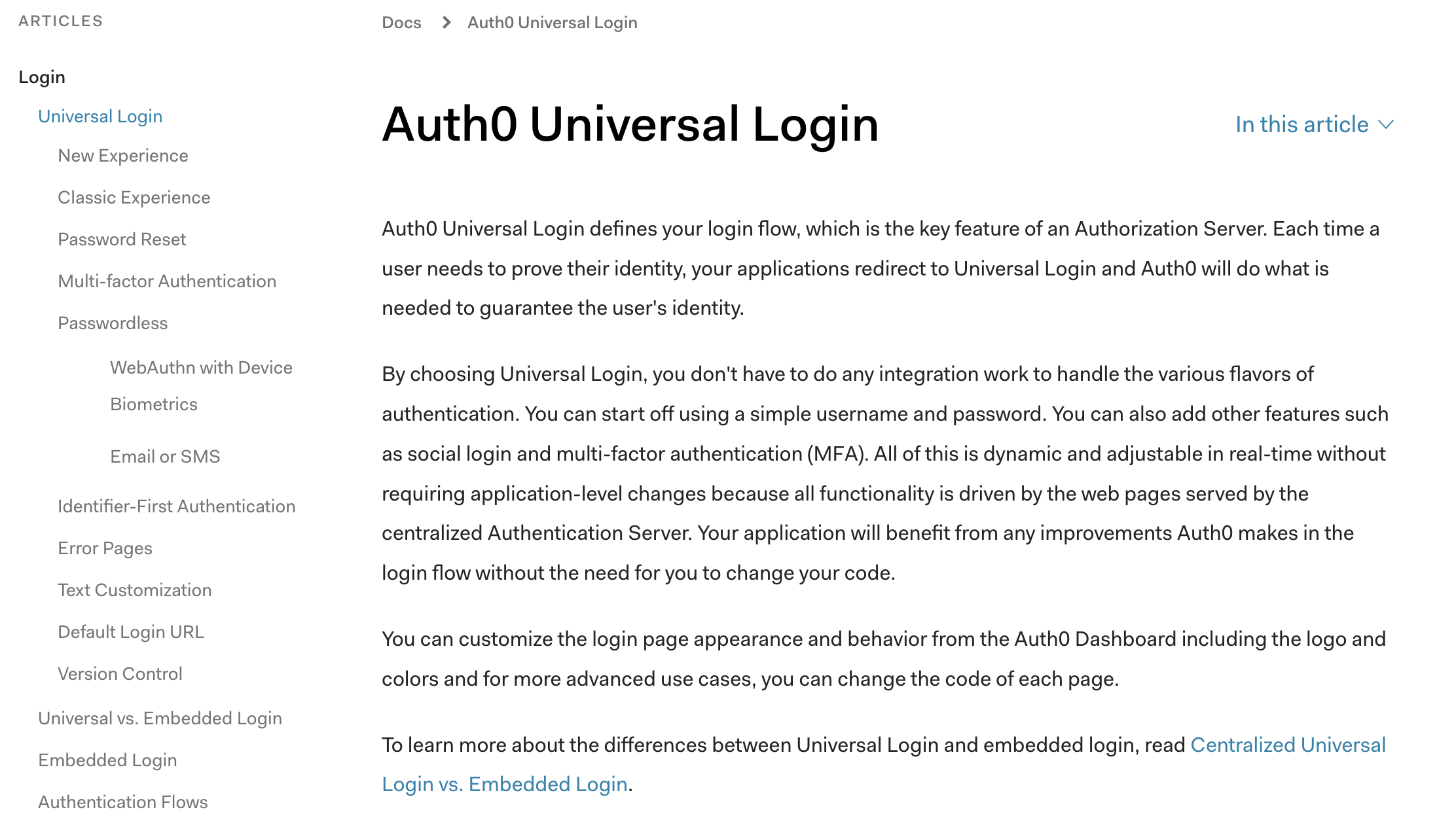Click the Error Pages sidebar icon

coord(105,548)
